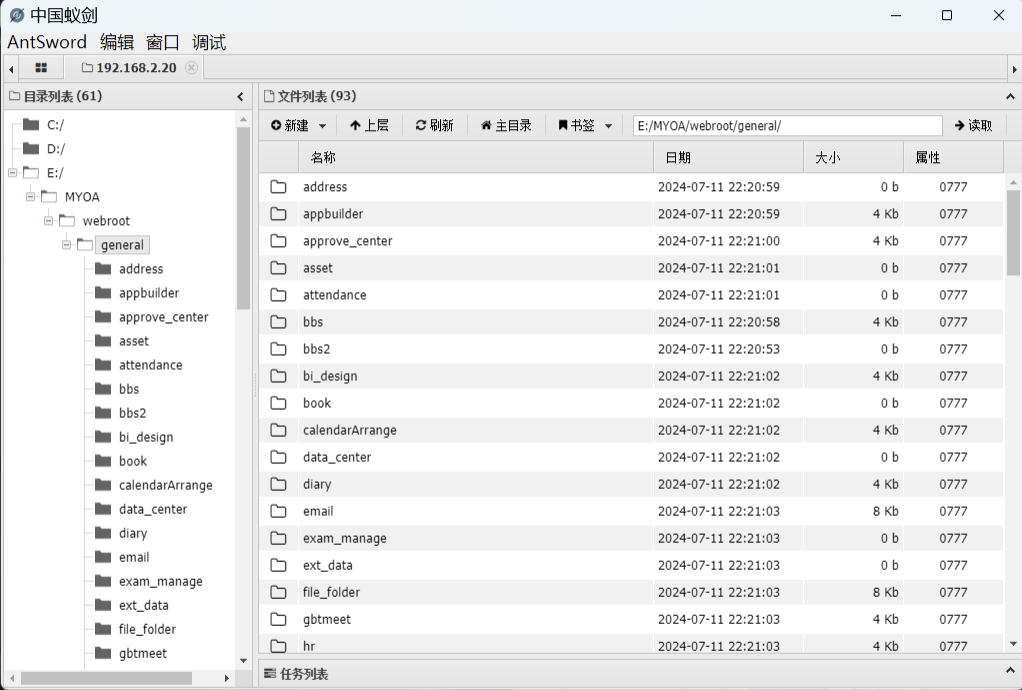The width and height of the screenshot is (1022, 690).
Task: Click data_center folder icon in file list
Action: click(278, 457)
